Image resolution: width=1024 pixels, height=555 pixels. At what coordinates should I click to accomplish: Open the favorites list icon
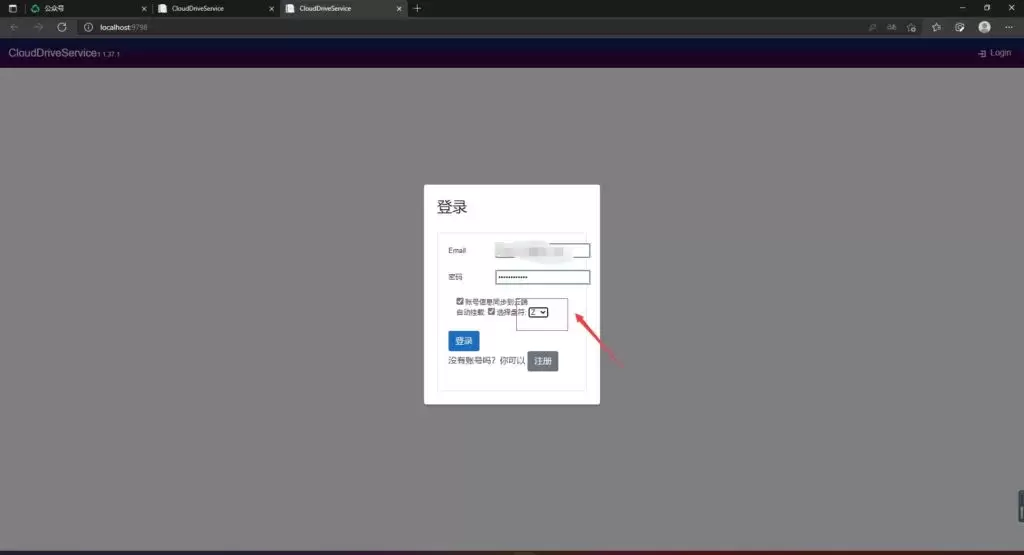(x=936, y=27)
